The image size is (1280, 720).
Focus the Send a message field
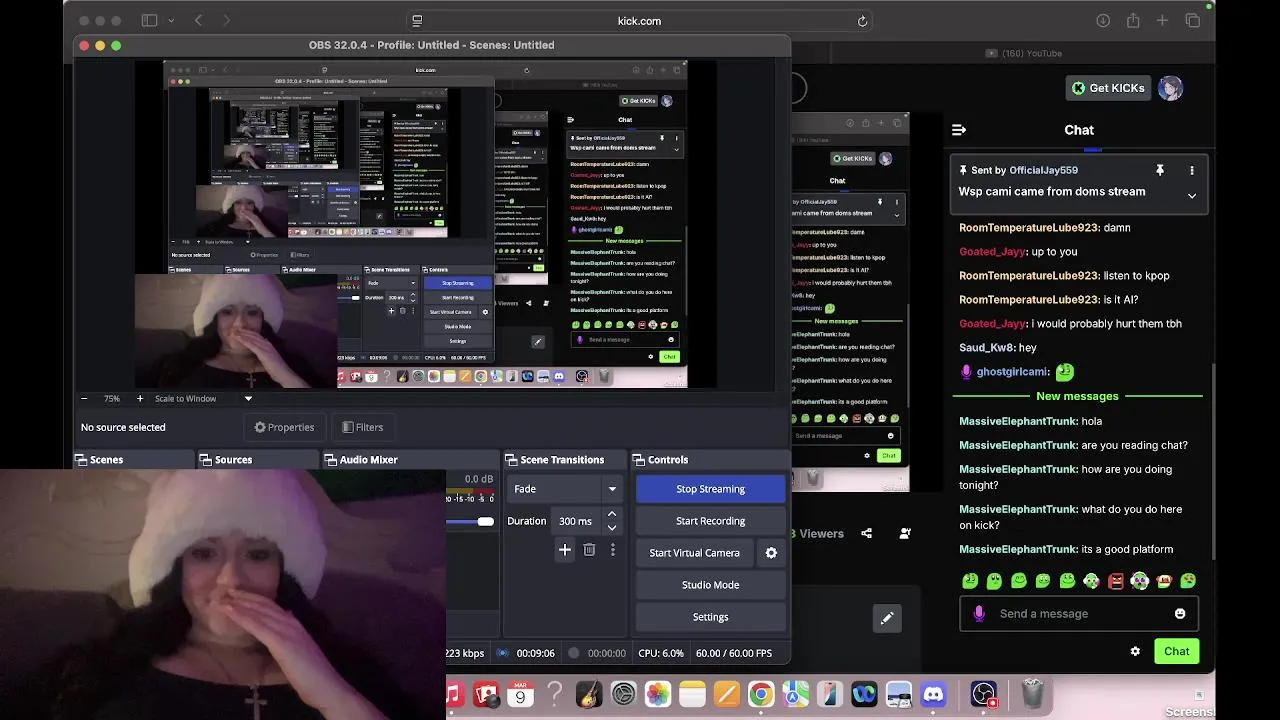point(1078,614)
